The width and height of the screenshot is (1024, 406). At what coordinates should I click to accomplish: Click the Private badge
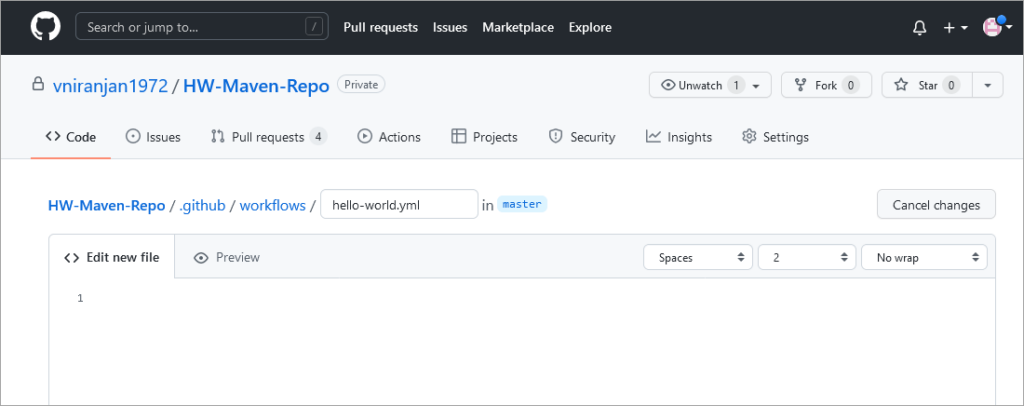[x=361, y=84]
